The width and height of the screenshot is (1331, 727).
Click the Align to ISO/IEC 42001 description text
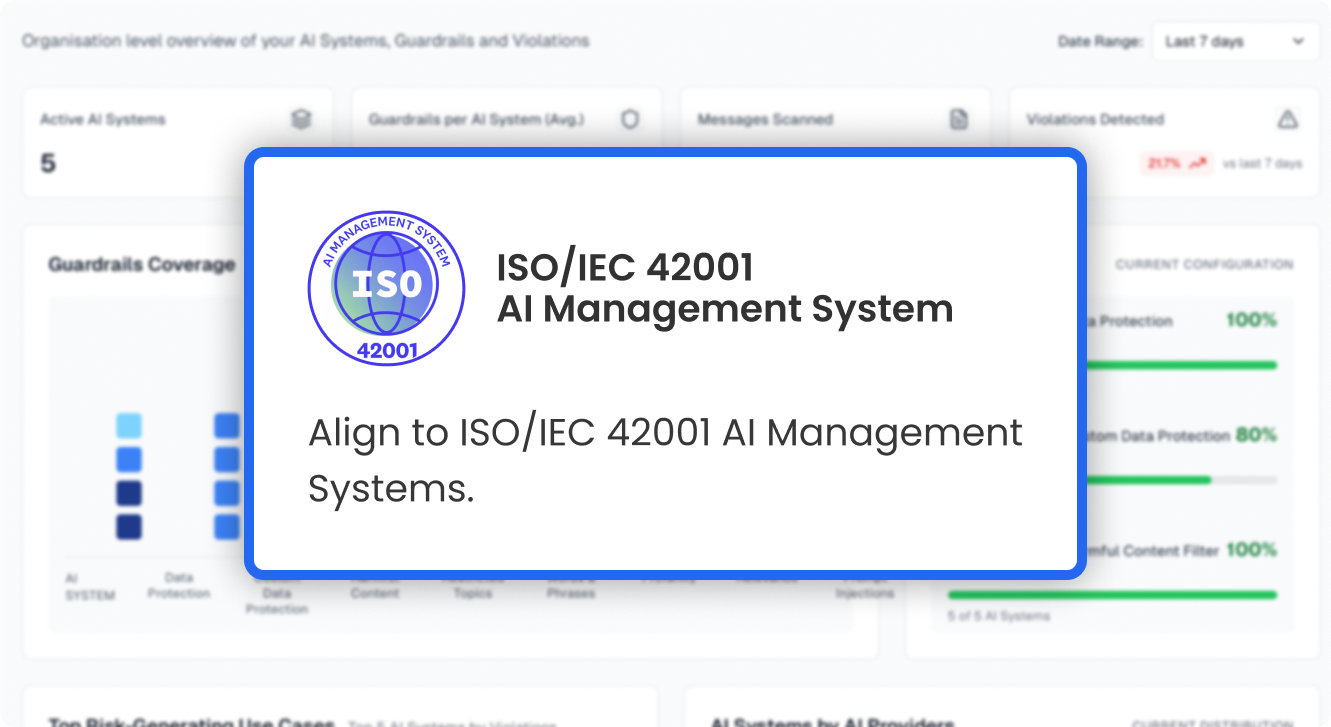pos(665,461)
